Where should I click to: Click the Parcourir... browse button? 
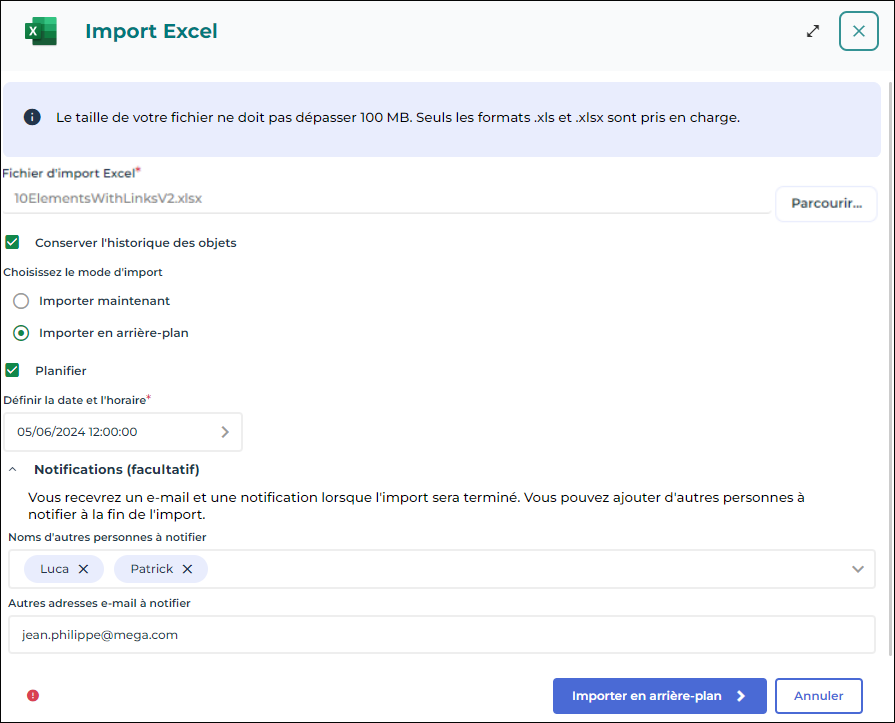click(826, 203)
